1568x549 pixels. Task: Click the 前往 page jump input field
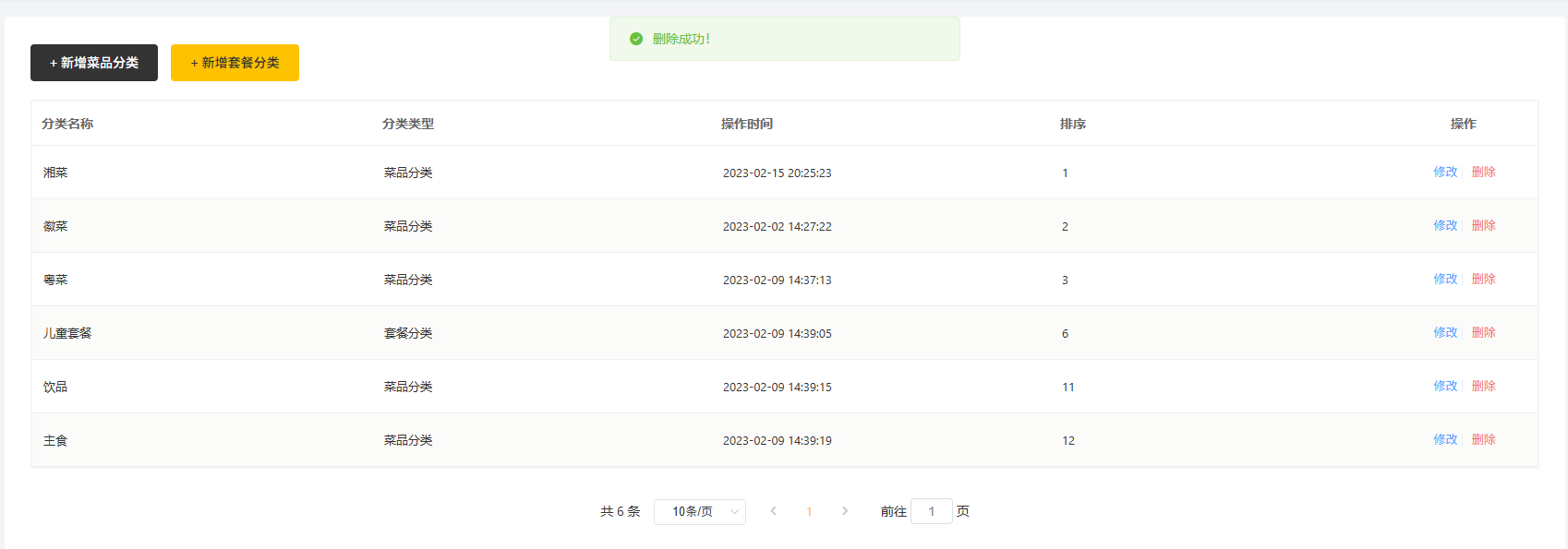[932, 511]
